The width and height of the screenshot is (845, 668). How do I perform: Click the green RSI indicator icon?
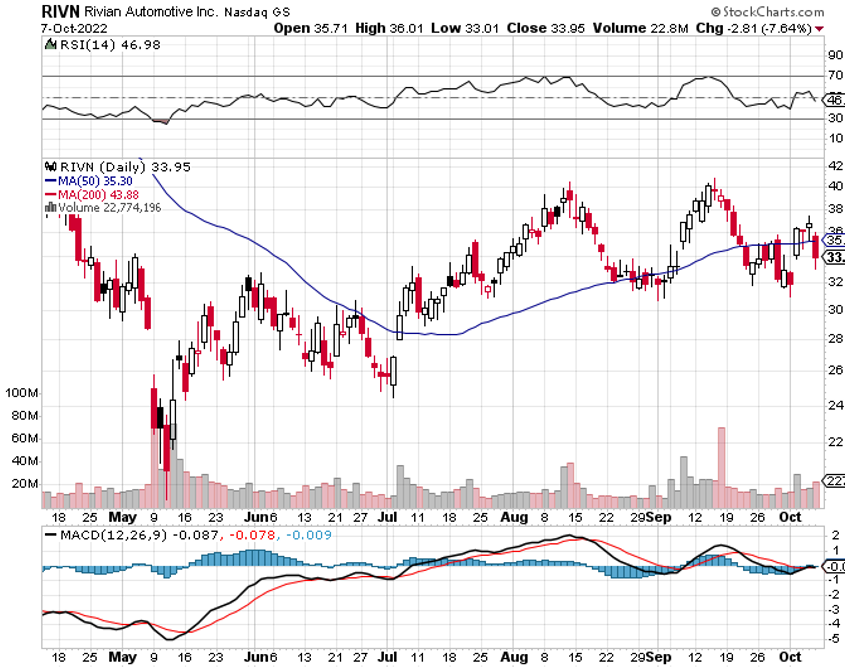(51, 45)
